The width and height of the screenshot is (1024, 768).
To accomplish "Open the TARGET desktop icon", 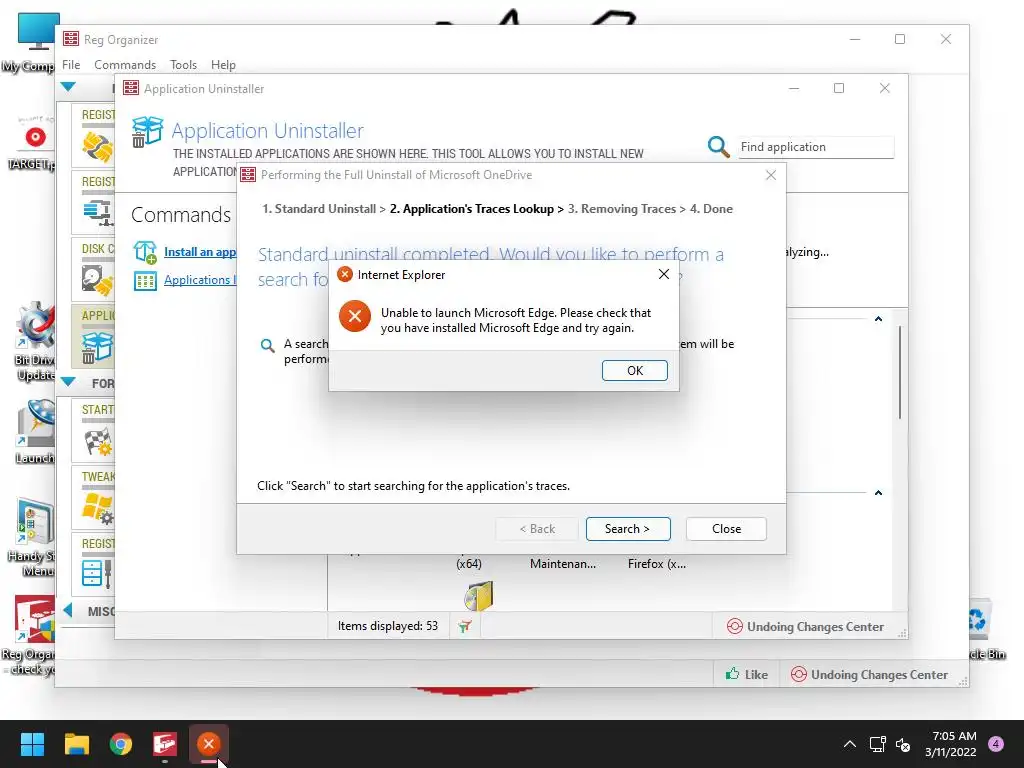I will click(x=33, y=144).
